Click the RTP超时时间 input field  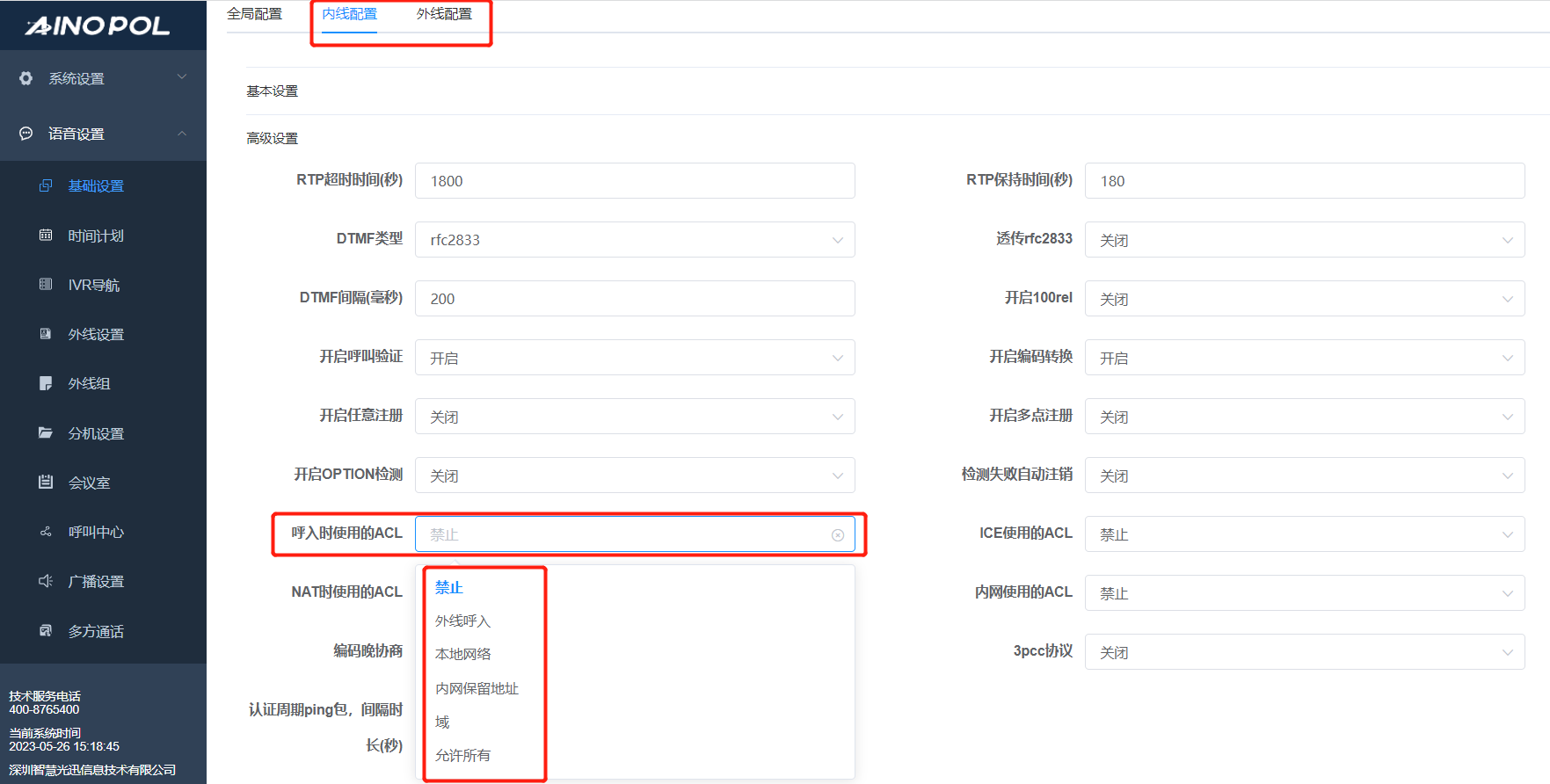634,181
